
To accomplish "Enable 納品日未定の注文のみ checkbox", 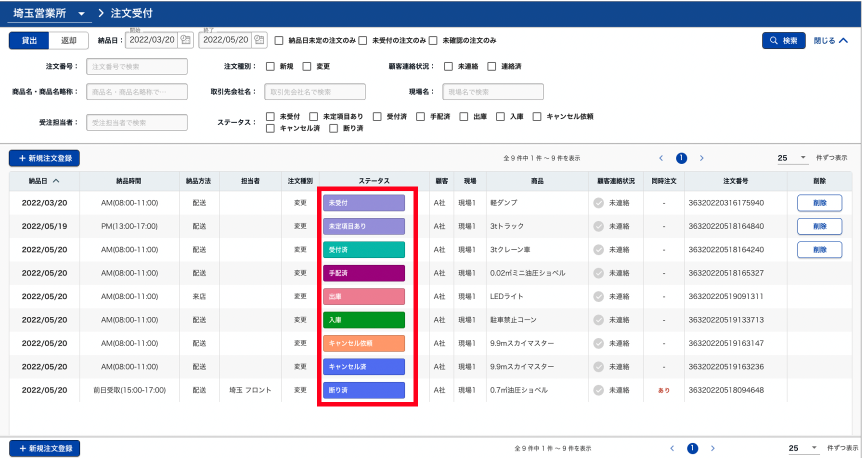I will [280, 41].
